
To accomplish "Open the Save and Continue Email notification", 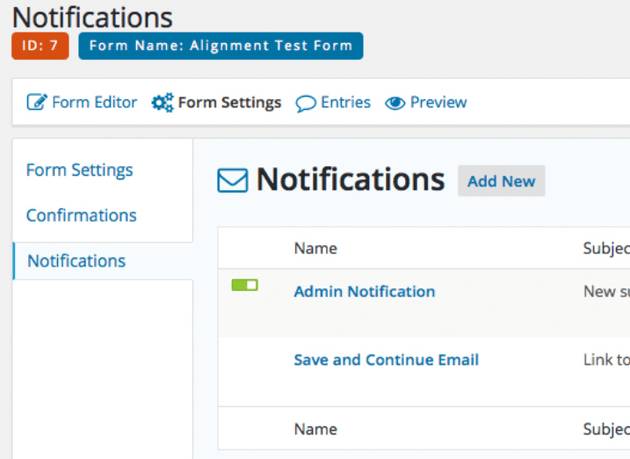I will pos(386,360).
